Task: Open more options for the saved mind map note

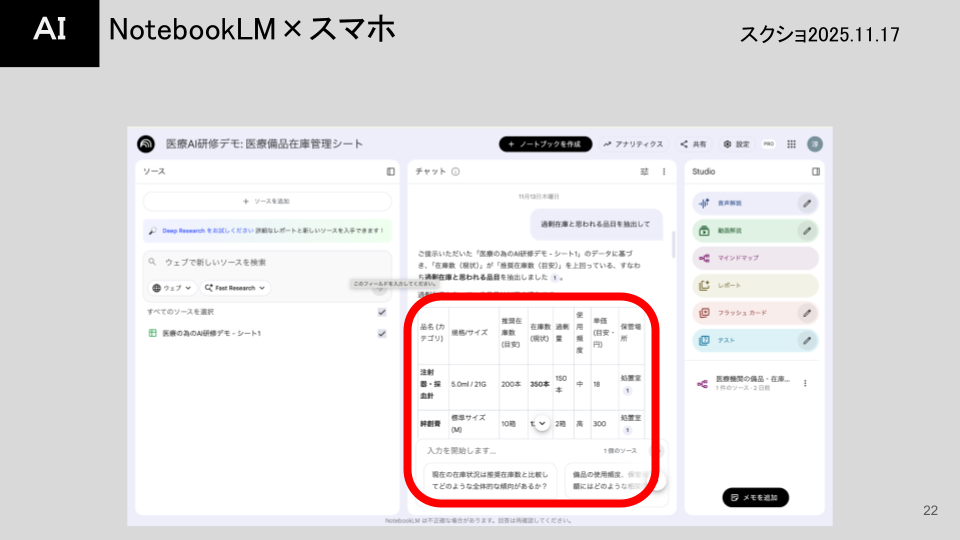Action: click(805, 383)
